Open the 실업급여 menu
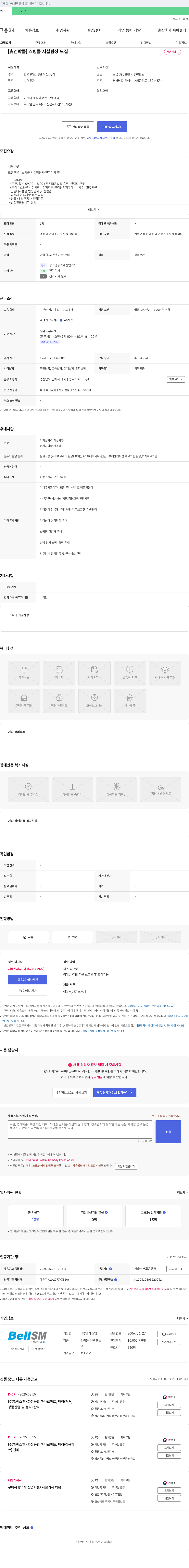 (94, 30)
